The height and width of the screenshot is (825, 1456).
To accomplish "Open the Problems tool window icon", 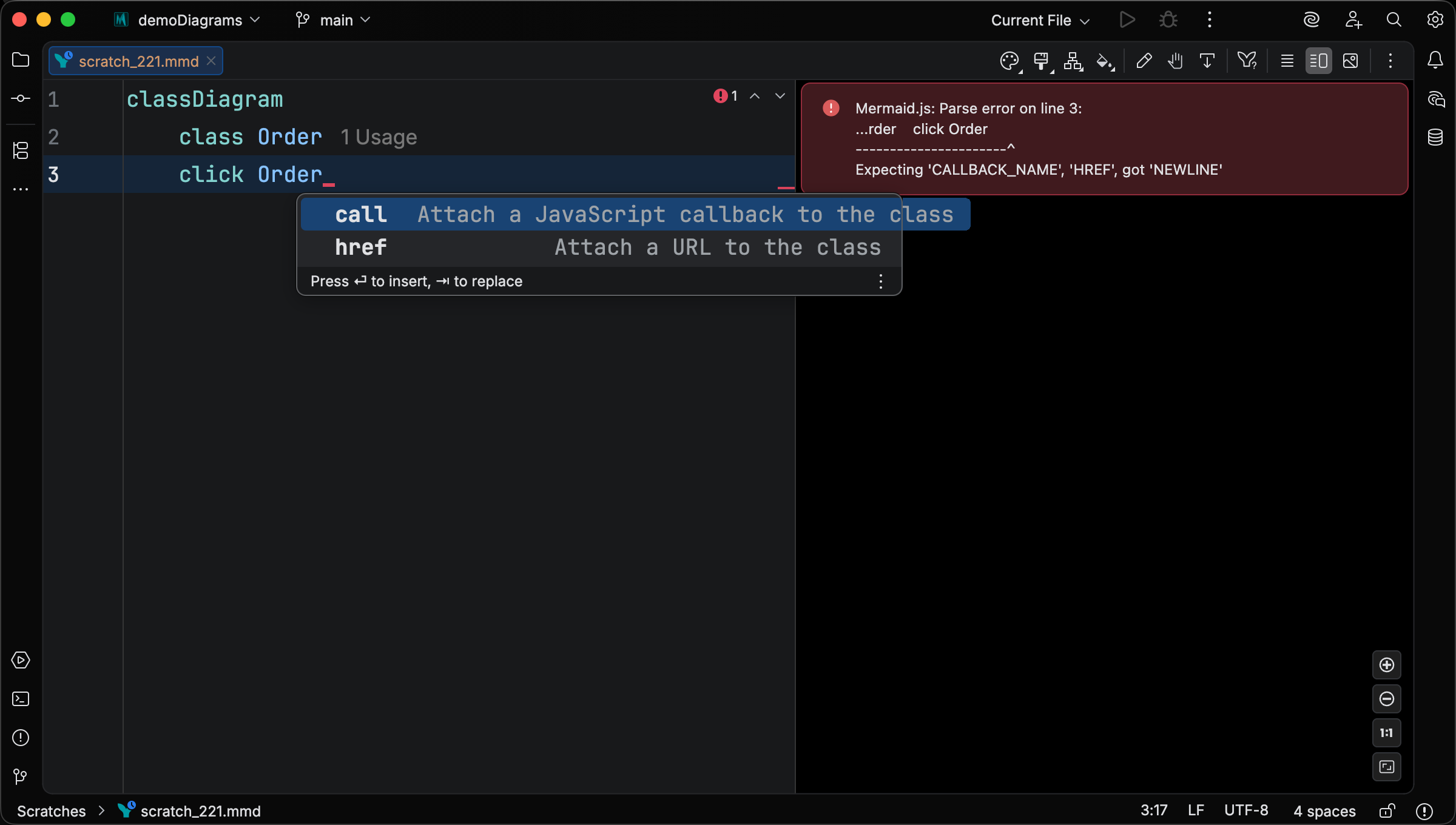I will [x=21, y=738].
